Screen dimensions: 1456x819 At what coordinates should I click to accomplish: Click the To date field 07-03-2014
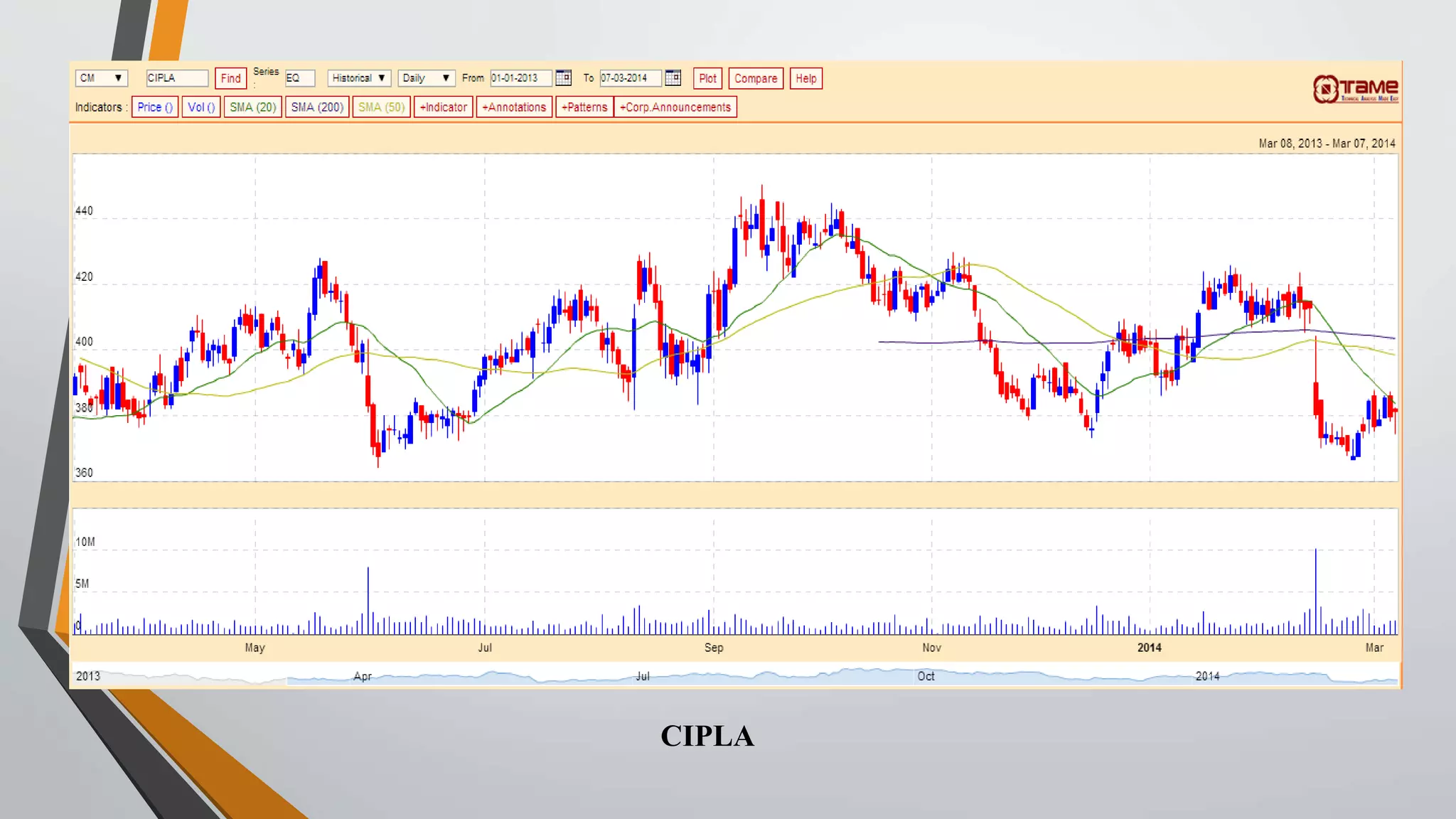tap(631, 78)
